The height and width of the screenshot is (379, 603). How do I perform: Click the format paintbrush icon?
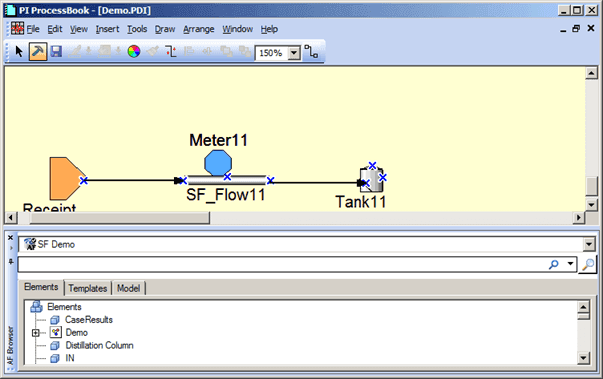[153, 51]
